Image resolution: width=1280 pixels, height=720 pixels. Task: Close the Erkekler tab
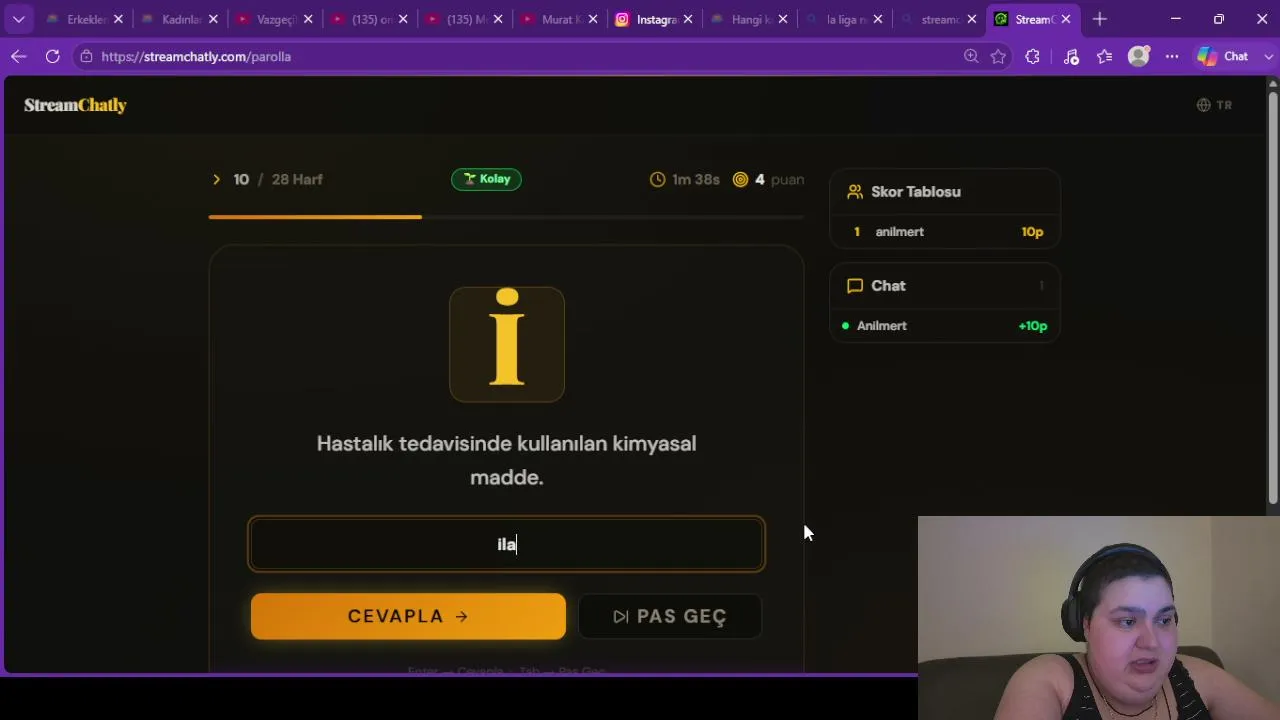point(118,20)
